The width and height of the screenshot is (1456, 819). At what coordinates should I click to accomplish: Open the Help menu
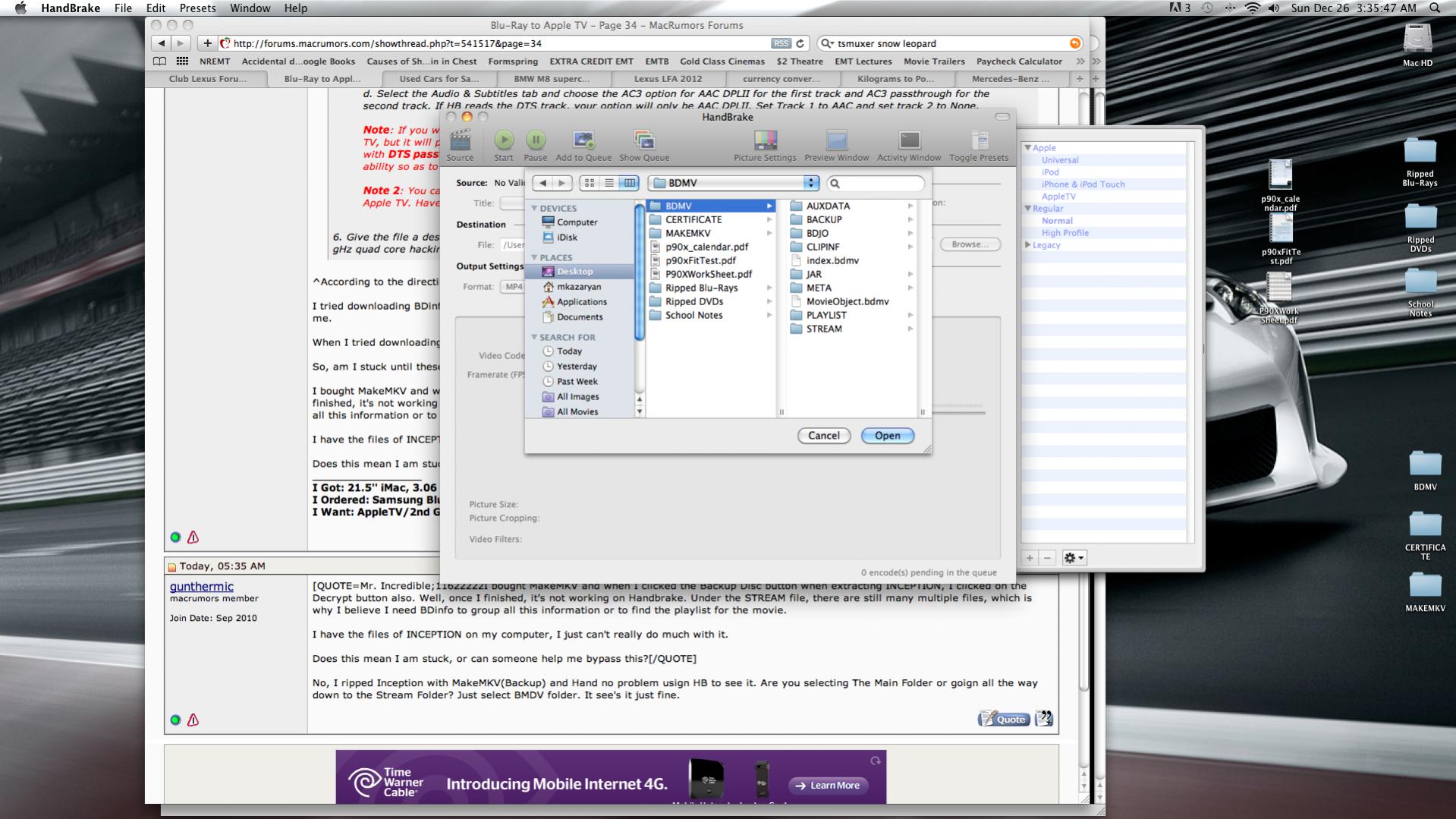(x=296, y=8)
